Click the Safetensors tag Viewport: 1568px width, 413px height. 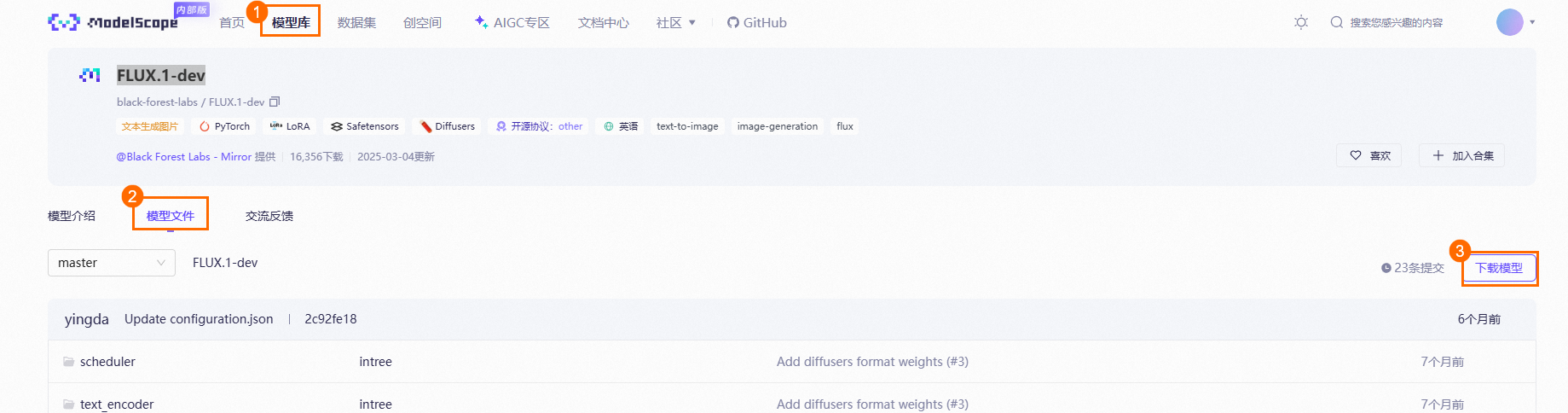[365, 126]
